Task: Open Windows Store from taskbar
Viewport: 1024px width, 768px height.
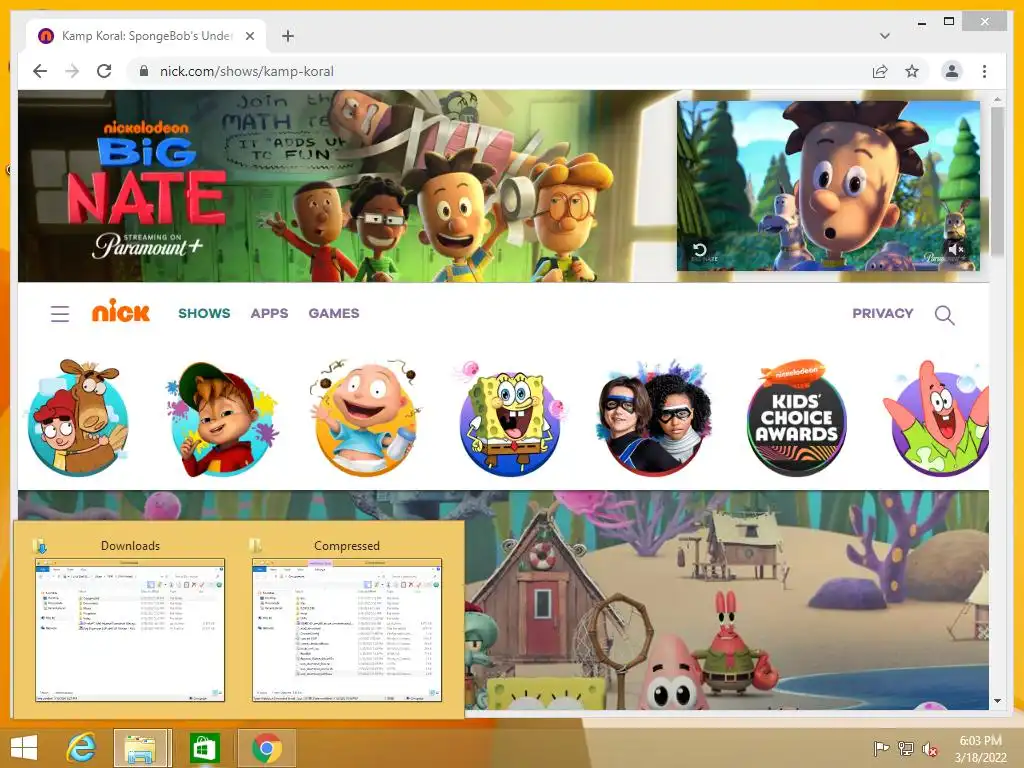Action: [x=204, y=748]
